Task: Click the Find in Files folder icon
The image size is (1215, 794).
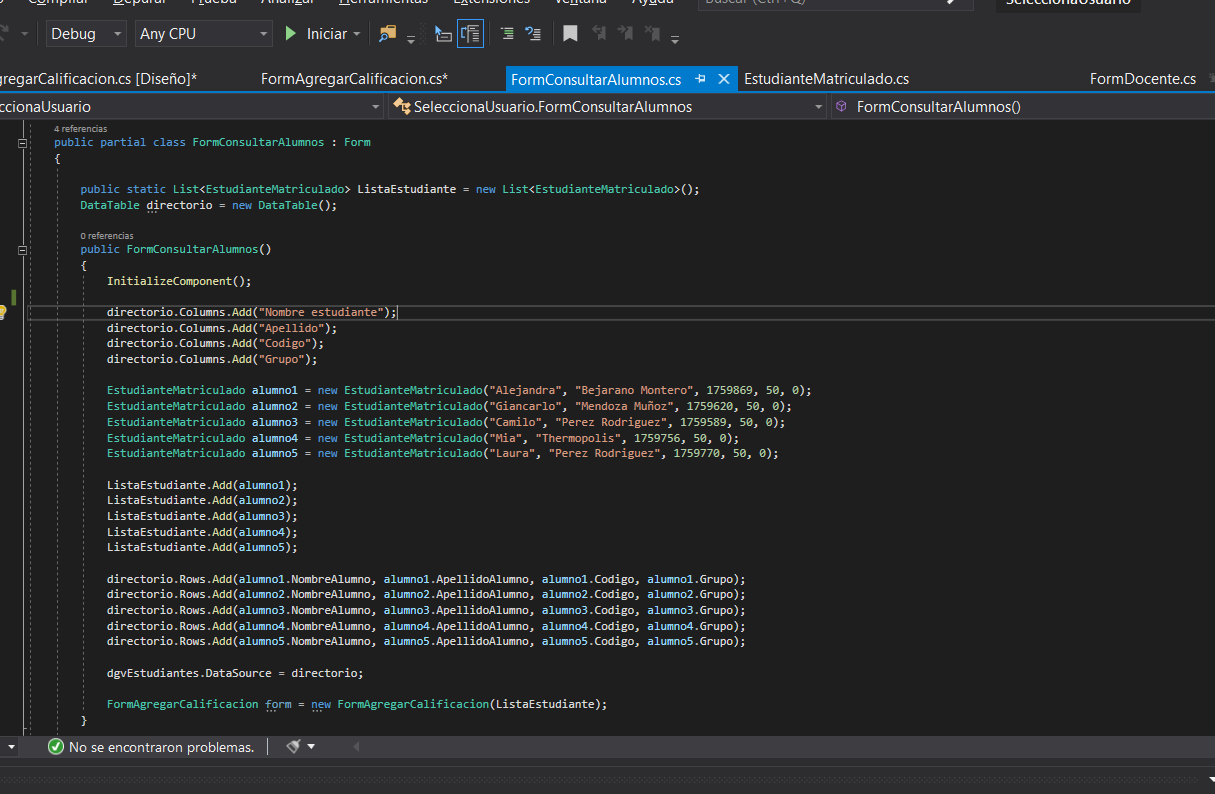Action: pos(387,34)
